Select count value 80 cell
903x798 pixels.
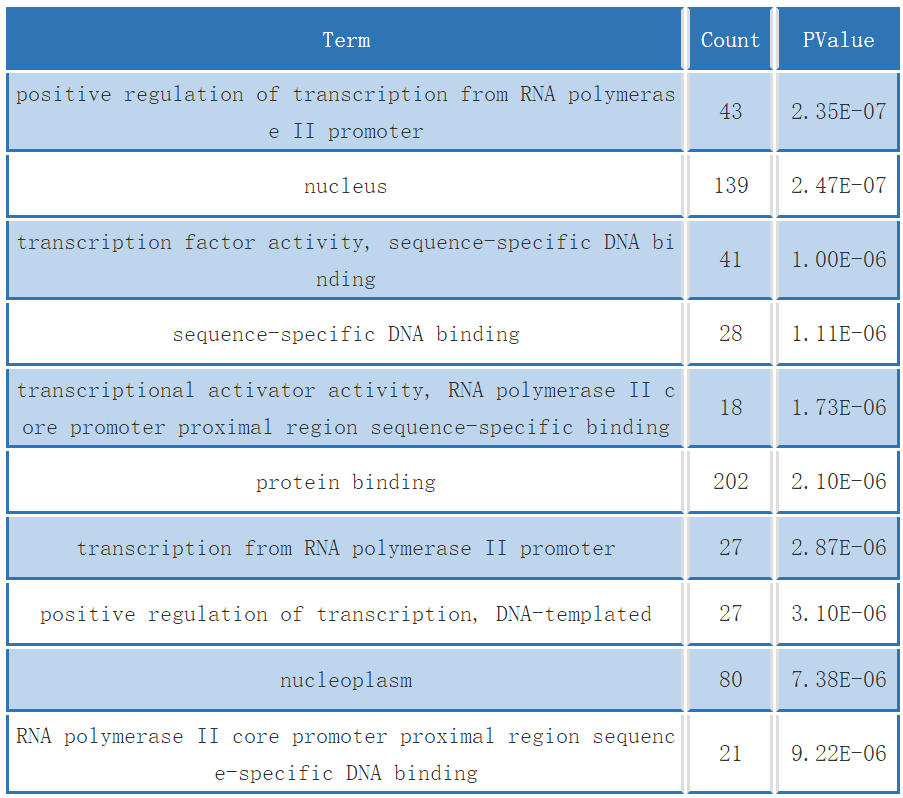pyautogui.click(x=730, y=679)
